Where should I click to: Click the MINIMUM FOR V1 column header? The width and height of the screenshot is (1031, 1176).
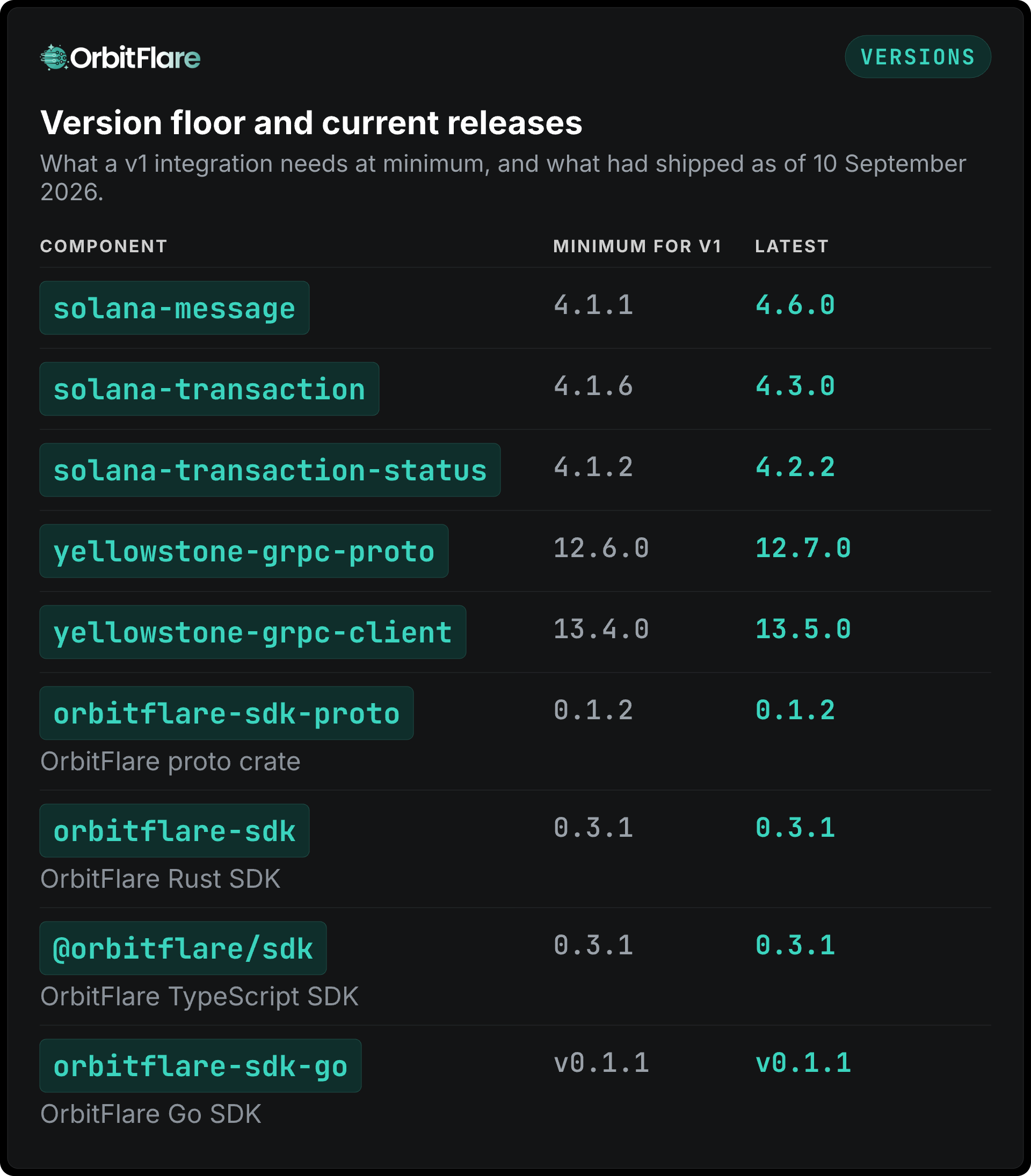tap(637, 246)
